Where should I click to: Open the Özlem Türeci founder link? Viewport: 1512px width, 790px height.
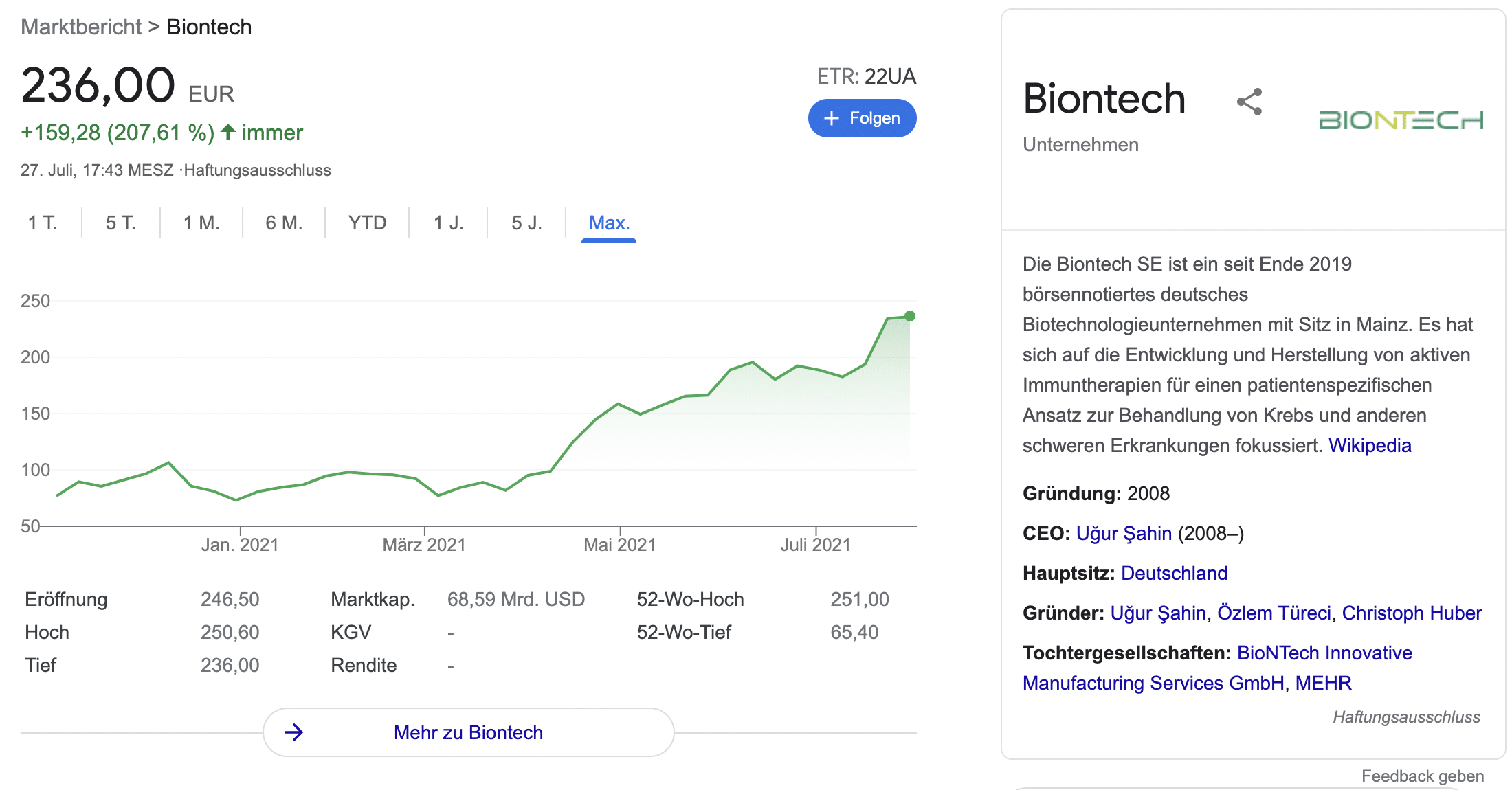1274,613
